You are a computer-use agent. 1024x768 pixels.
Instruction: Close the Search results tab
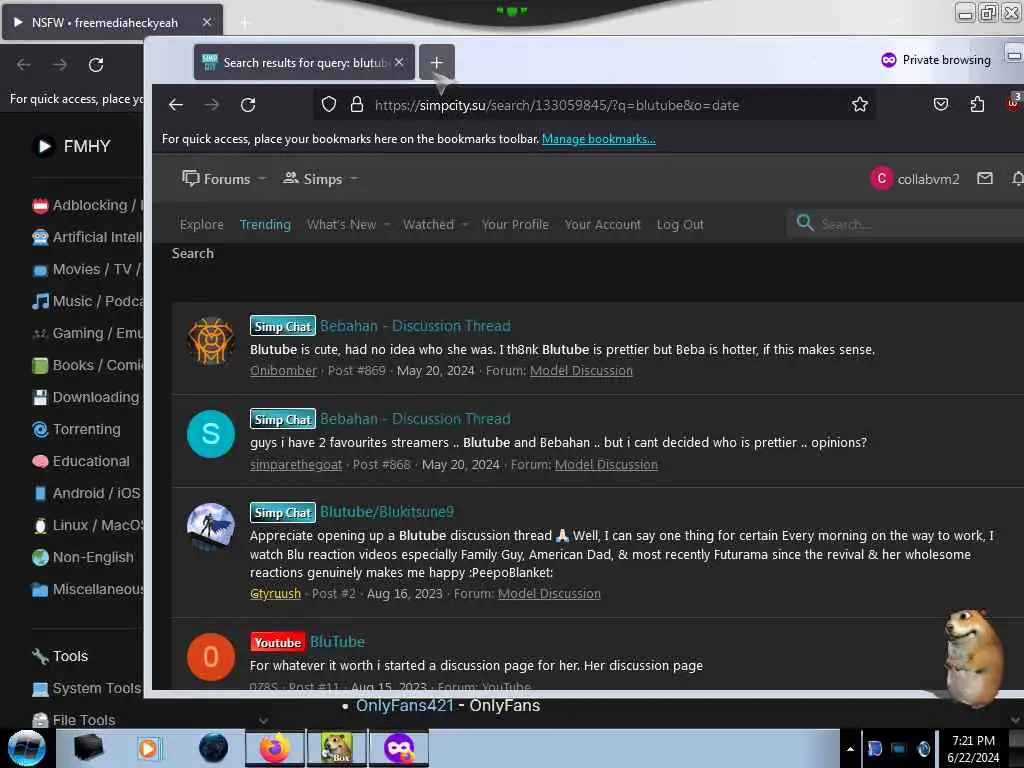399,62
